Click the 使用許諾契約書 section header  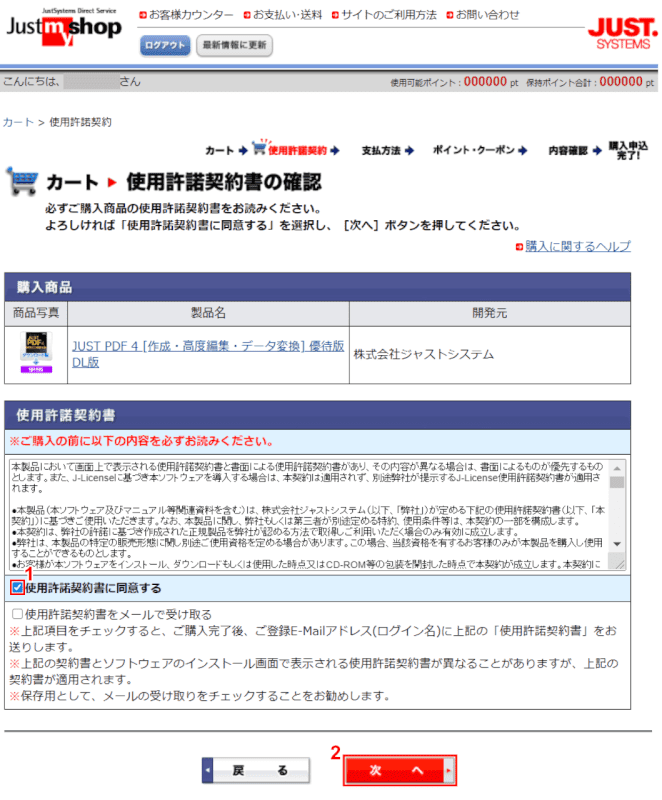pos(317,415)
